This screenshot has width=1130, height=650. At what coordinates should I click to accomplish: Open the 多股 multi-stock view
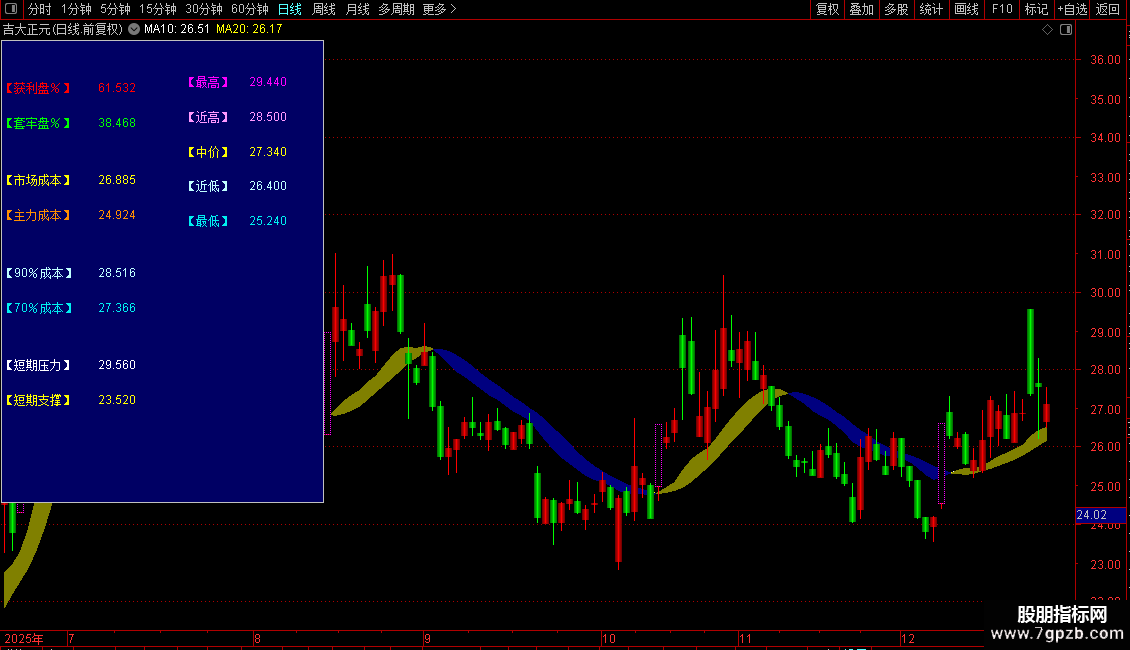[897, 9]
